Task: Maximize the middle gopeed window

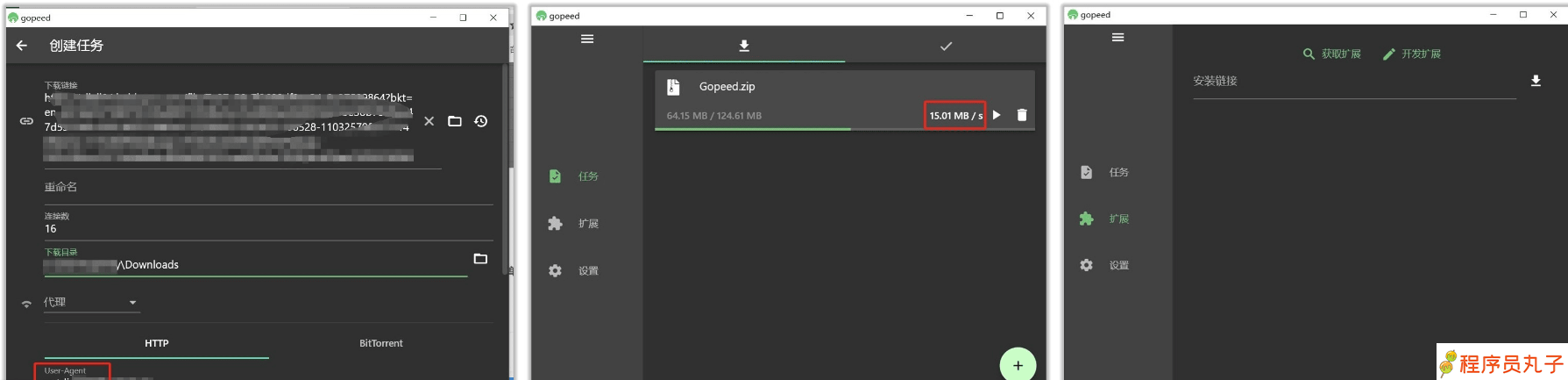Action: tap(999, 16)
